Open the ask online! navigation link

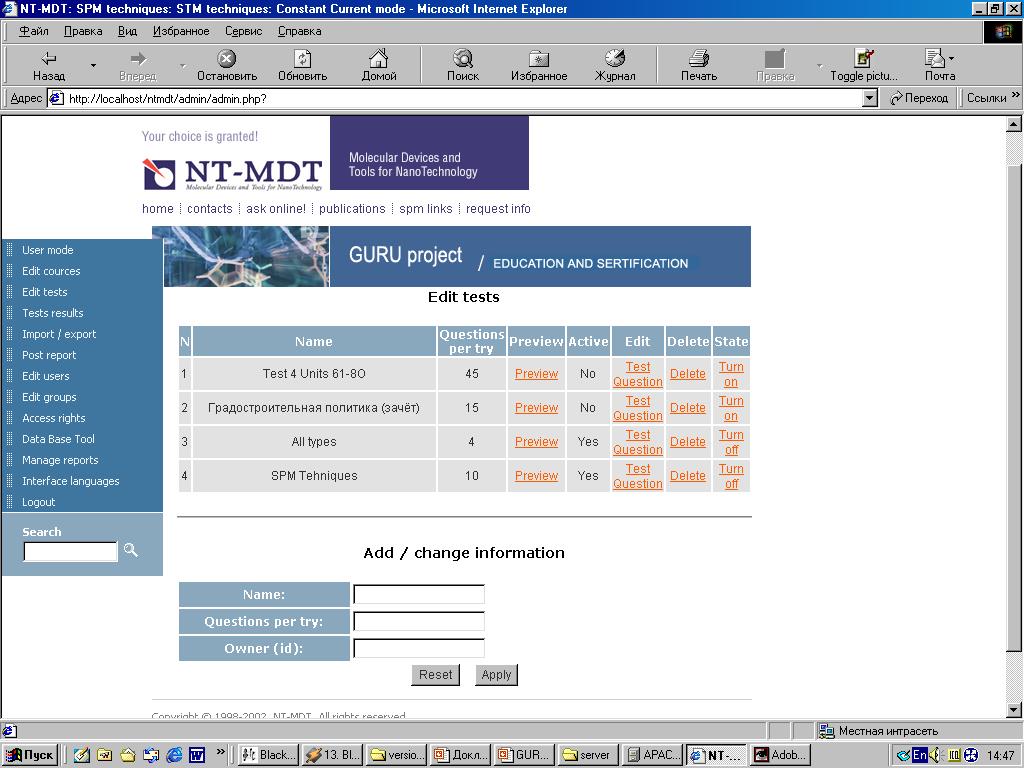(276, 208)
